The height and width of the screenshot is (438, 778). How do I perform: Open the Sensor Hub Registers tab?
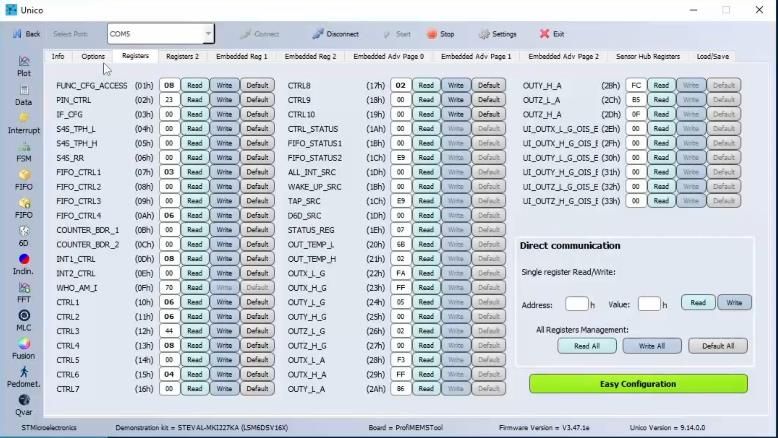click(x=648, y=56)
